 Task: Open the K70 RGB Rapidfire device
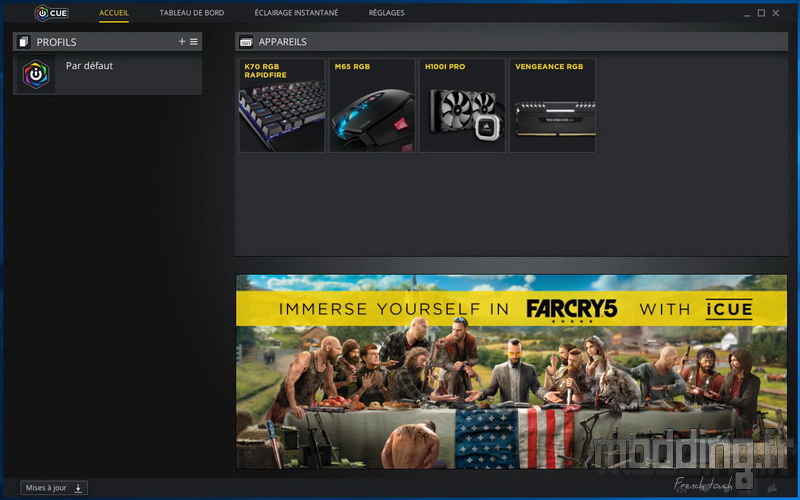[282, 105]
